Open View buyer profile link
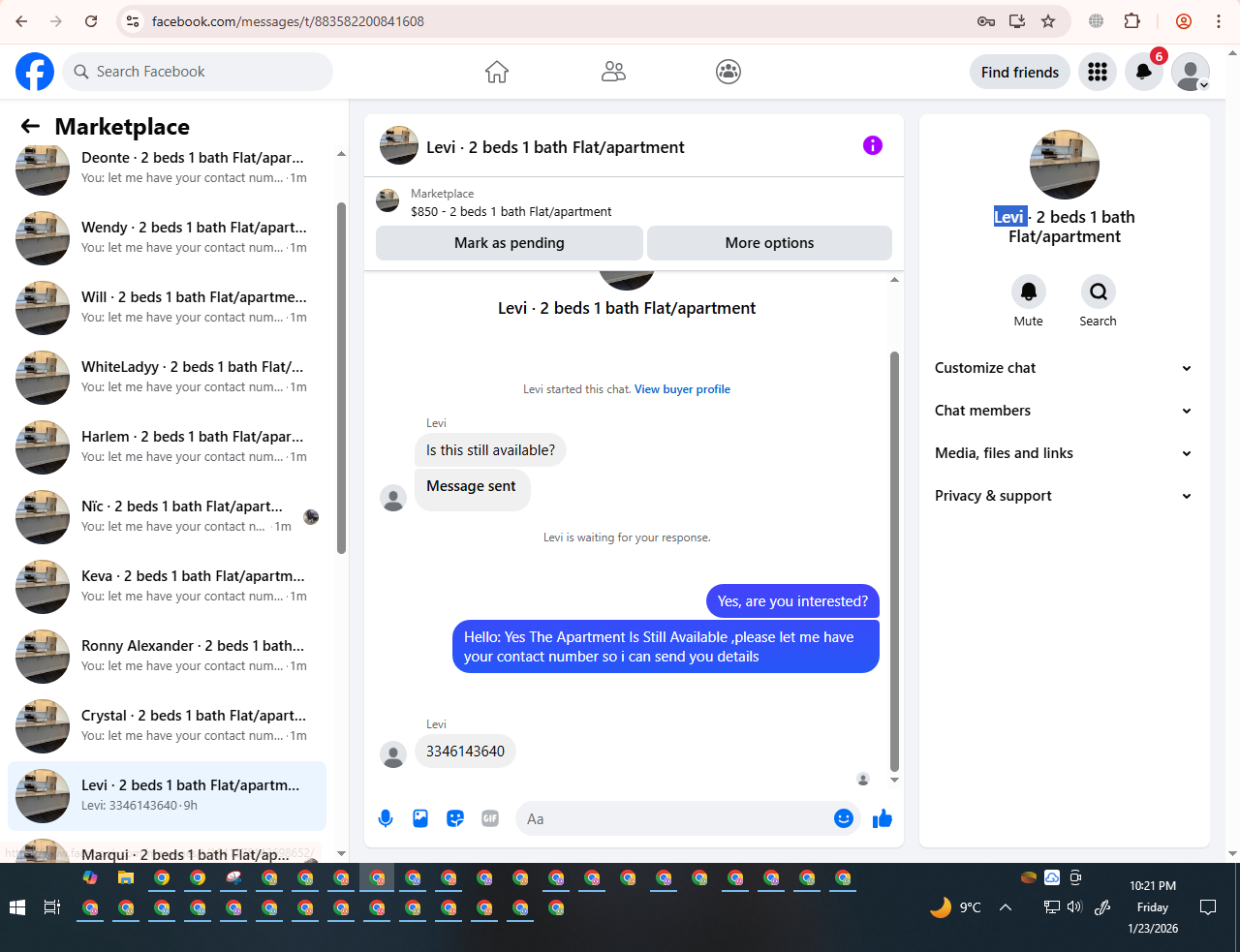The width and height of the screenshot is (1240, 952). (x=682, y=389)
